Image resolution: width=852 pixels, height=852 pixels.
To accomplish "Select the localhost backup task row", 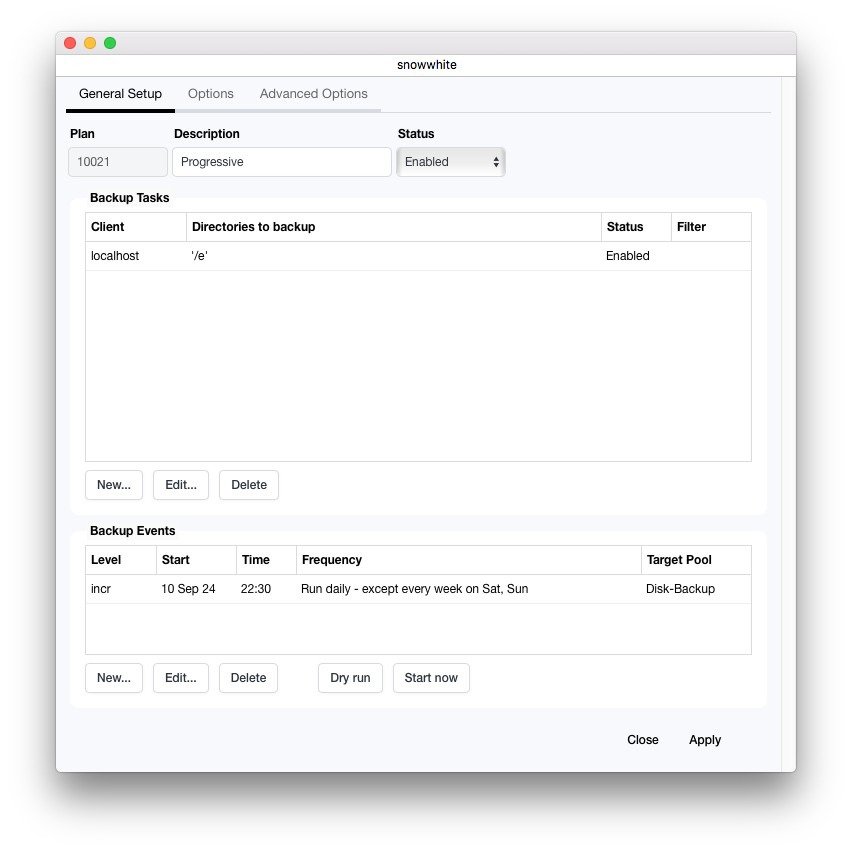I will click(x=417, y=256).
